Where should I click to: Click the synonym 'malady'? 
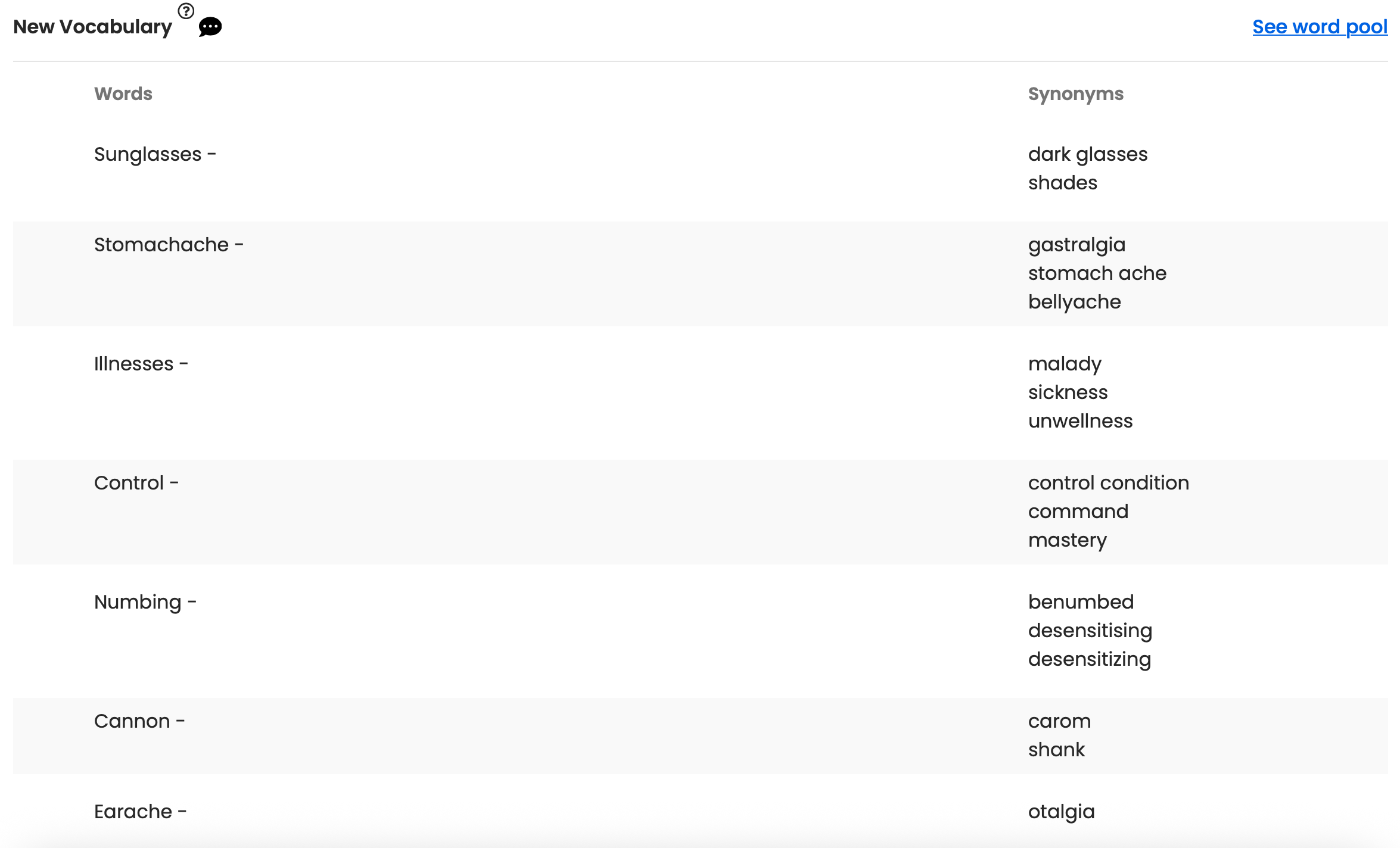point(1065,364)
